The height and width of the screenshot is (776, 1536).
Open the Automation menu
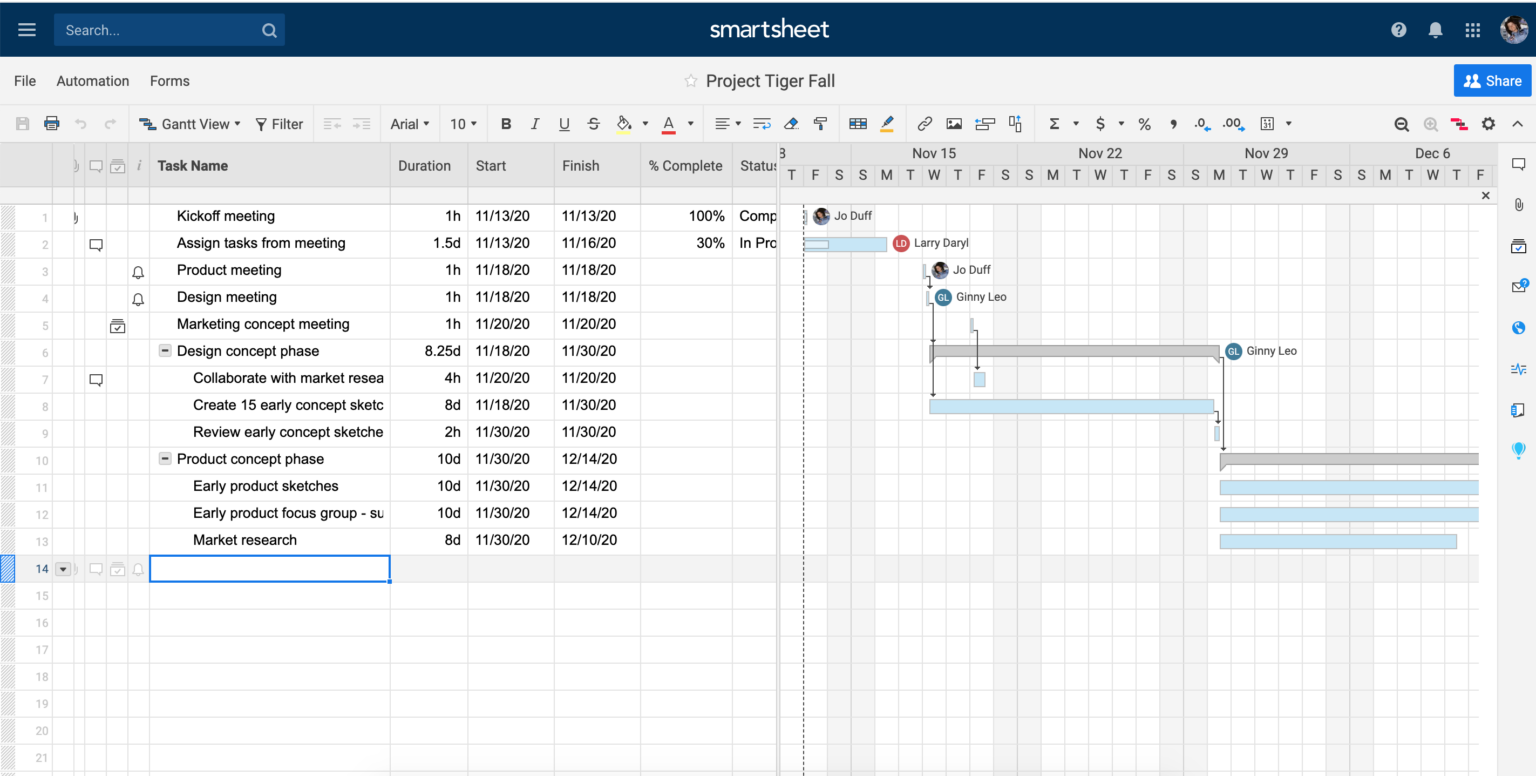pyautogui.click(x=92, y=81)
